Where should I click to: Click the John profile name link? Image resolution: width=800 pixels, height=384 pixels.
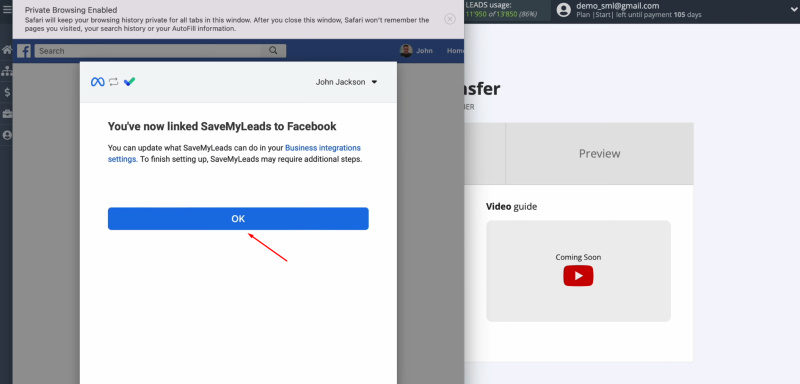coord(424,51)
